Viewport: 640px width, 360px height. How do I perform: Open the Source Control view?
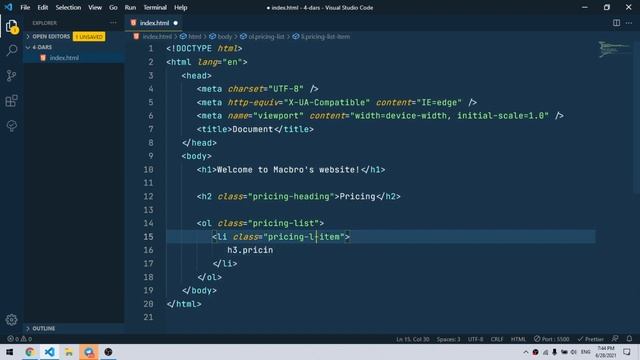pos(12,76)
